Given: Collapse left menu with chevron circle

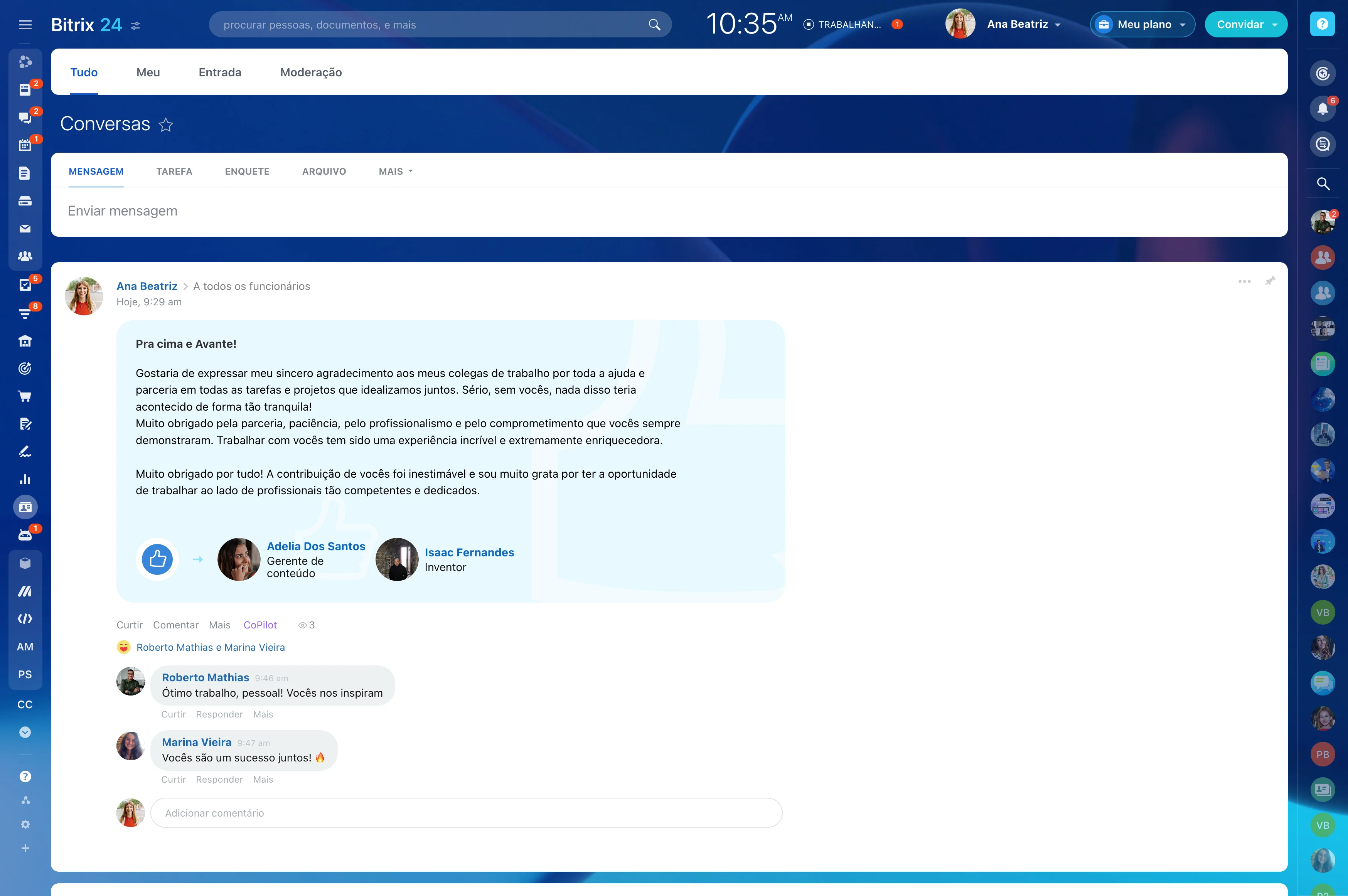Looking at the screenshot, I should [x=25, y=732].
